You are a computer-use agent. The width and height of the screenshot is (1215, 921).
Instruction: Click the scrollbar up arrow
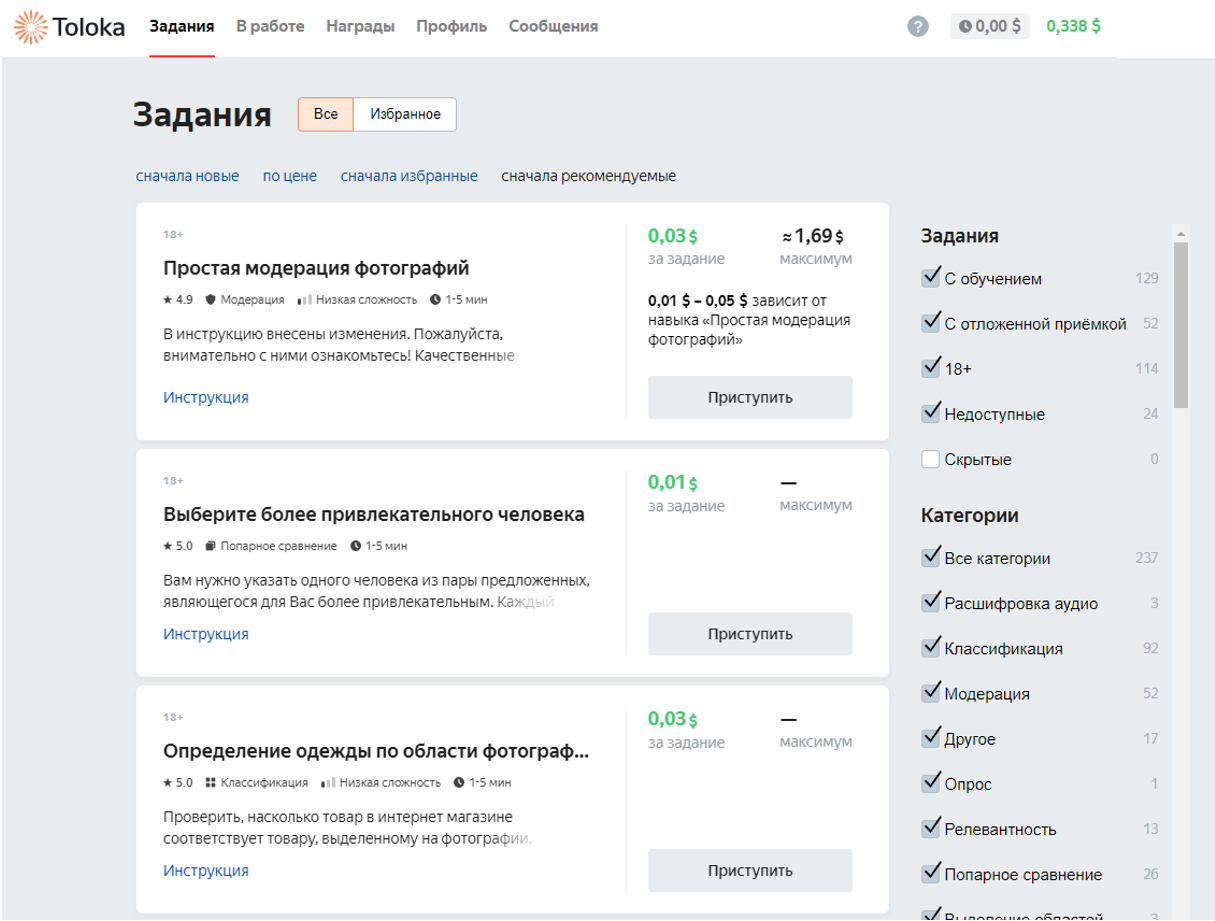1181,235
